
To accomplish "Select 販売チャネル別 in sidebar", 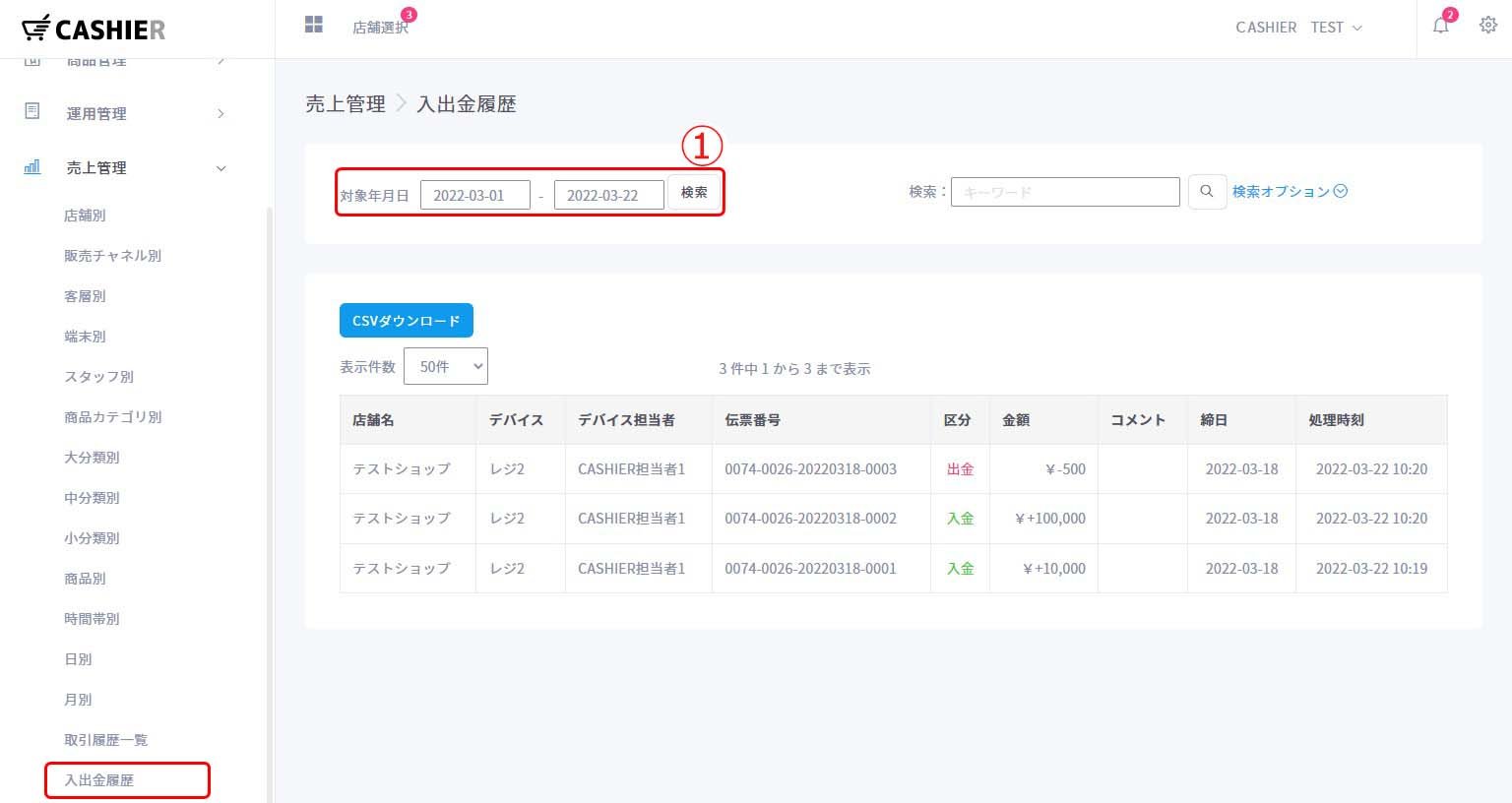I will click(x=112, y=256).
